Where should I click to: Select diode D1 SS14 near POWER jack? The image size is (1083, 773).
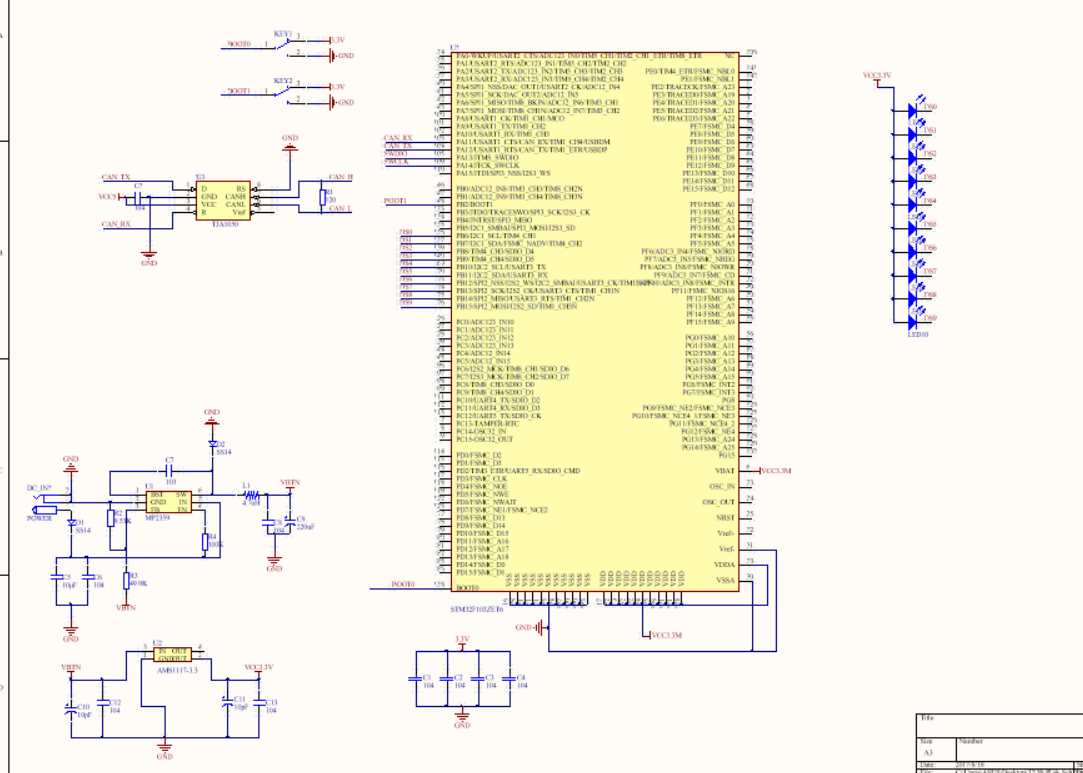[72, 523]
